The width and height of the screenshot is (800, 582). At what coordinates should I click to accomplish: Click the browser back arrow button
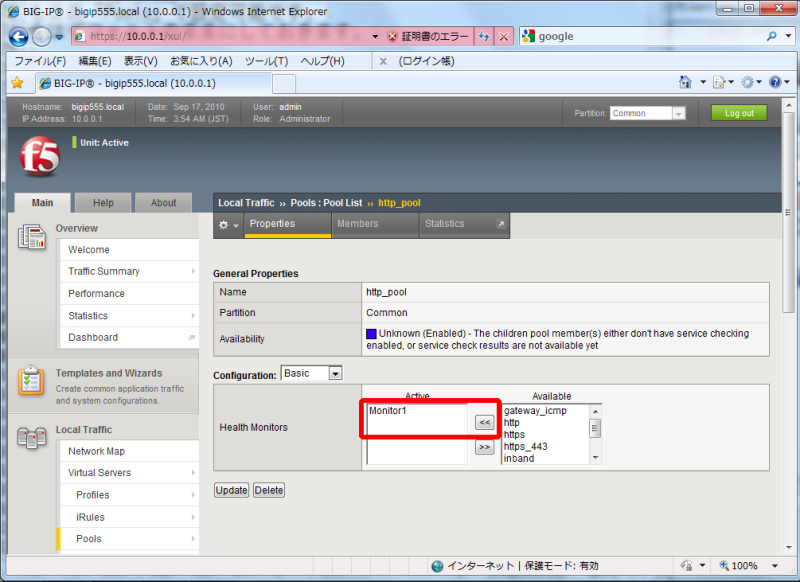tap(18, 36)
